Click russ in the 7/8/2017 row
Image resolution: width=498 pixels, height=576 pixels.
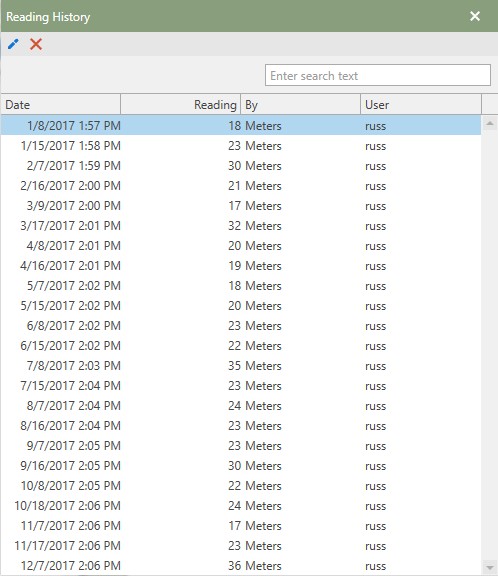(375, 367)
